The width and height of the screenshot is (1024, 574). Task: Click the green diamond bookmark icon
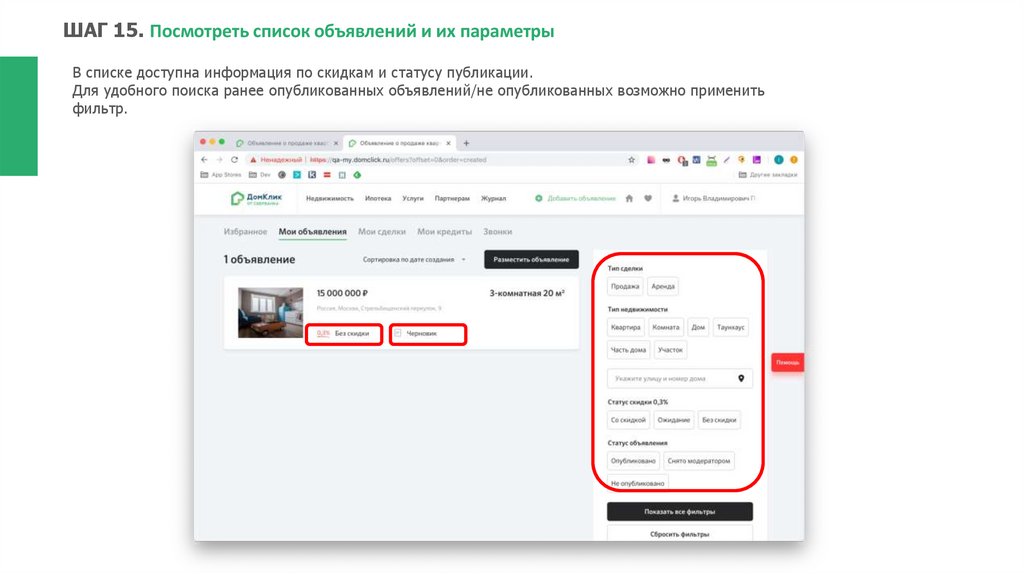click(x=357, y=175)
